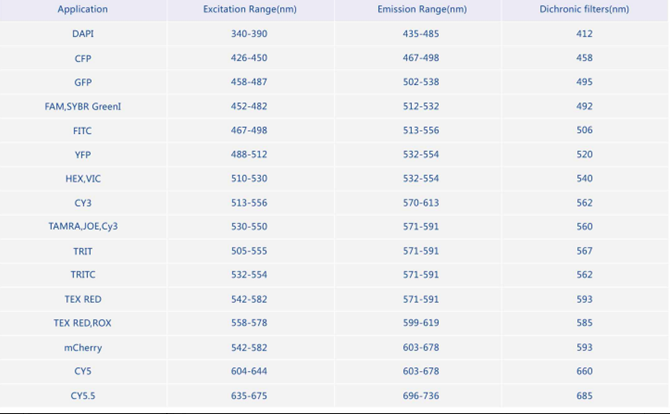670x414 pixels.
Task: Click the Excitation Range(nm) column header
Action: coord(251,10)
